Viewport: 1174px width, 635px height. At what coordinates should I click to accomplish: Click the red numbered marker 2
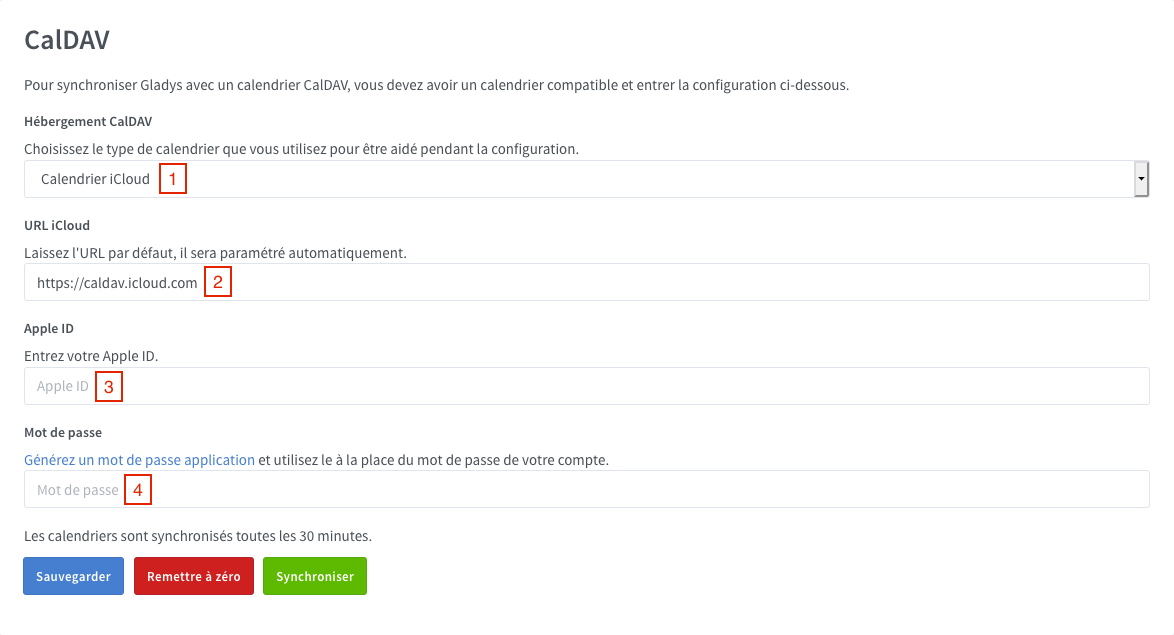218,283
